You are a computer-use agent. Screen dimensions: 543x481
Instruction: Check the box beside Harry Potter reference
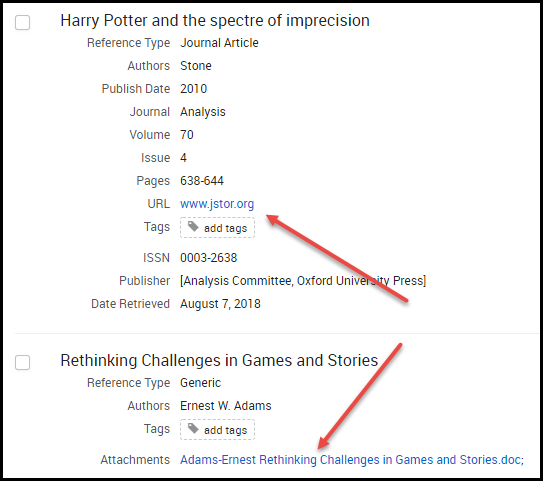point(23,23)
